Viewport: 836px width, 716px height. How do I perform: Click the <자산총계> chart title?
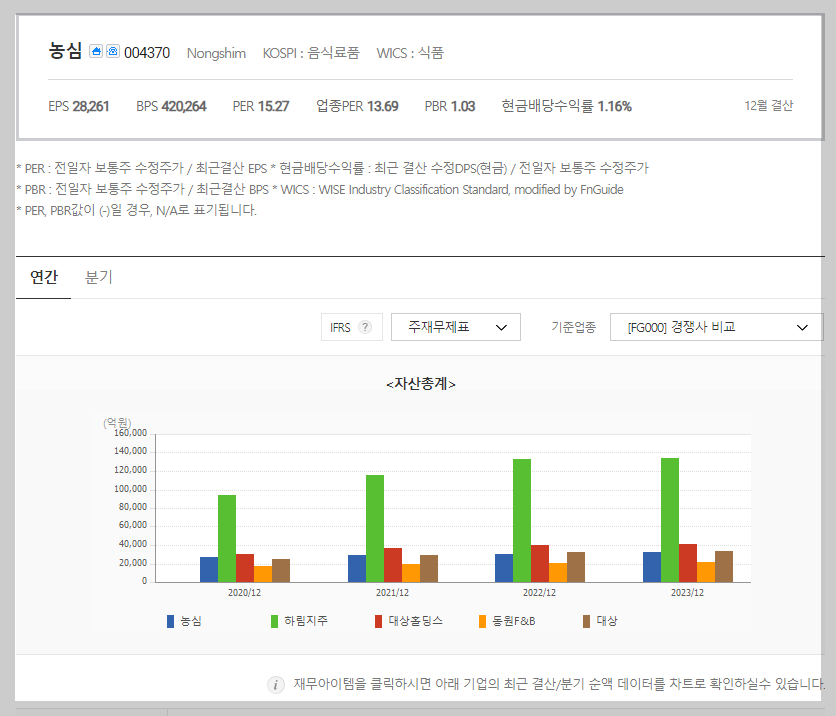(421, 384)
